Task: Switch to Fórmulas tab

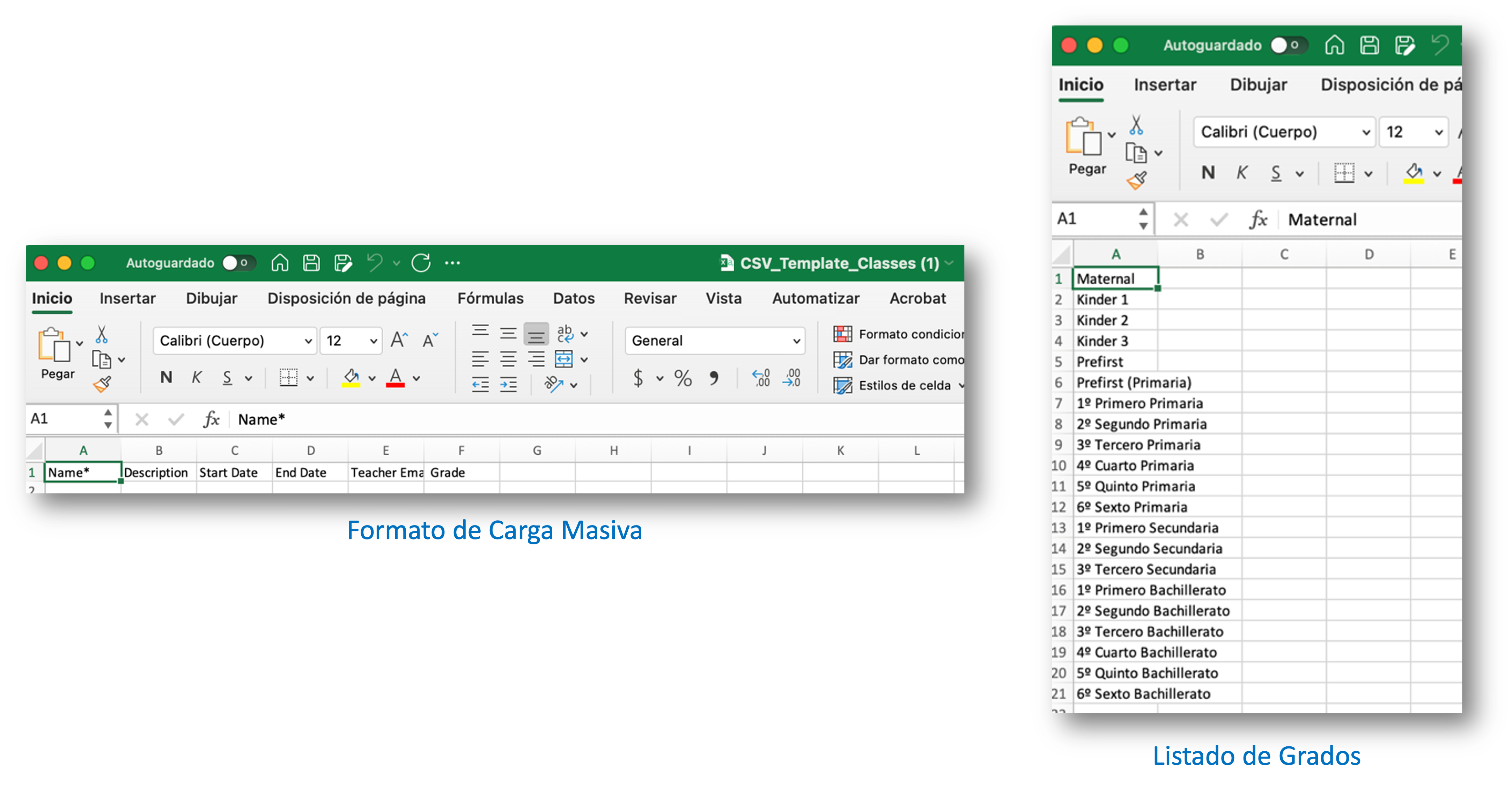Action: coord(490,299)
